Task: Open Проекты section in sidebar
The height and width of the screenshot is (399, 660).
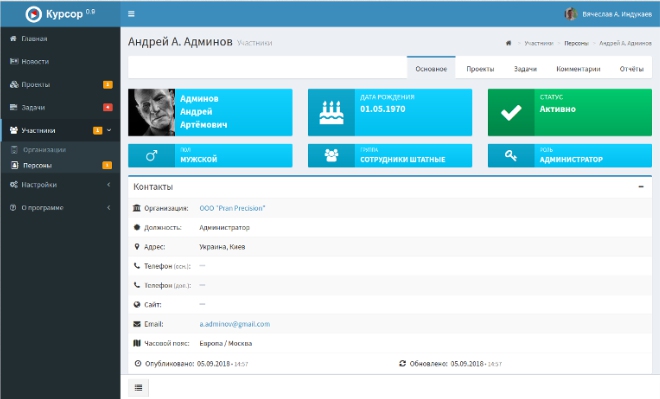Action: [x=60, y=85]
